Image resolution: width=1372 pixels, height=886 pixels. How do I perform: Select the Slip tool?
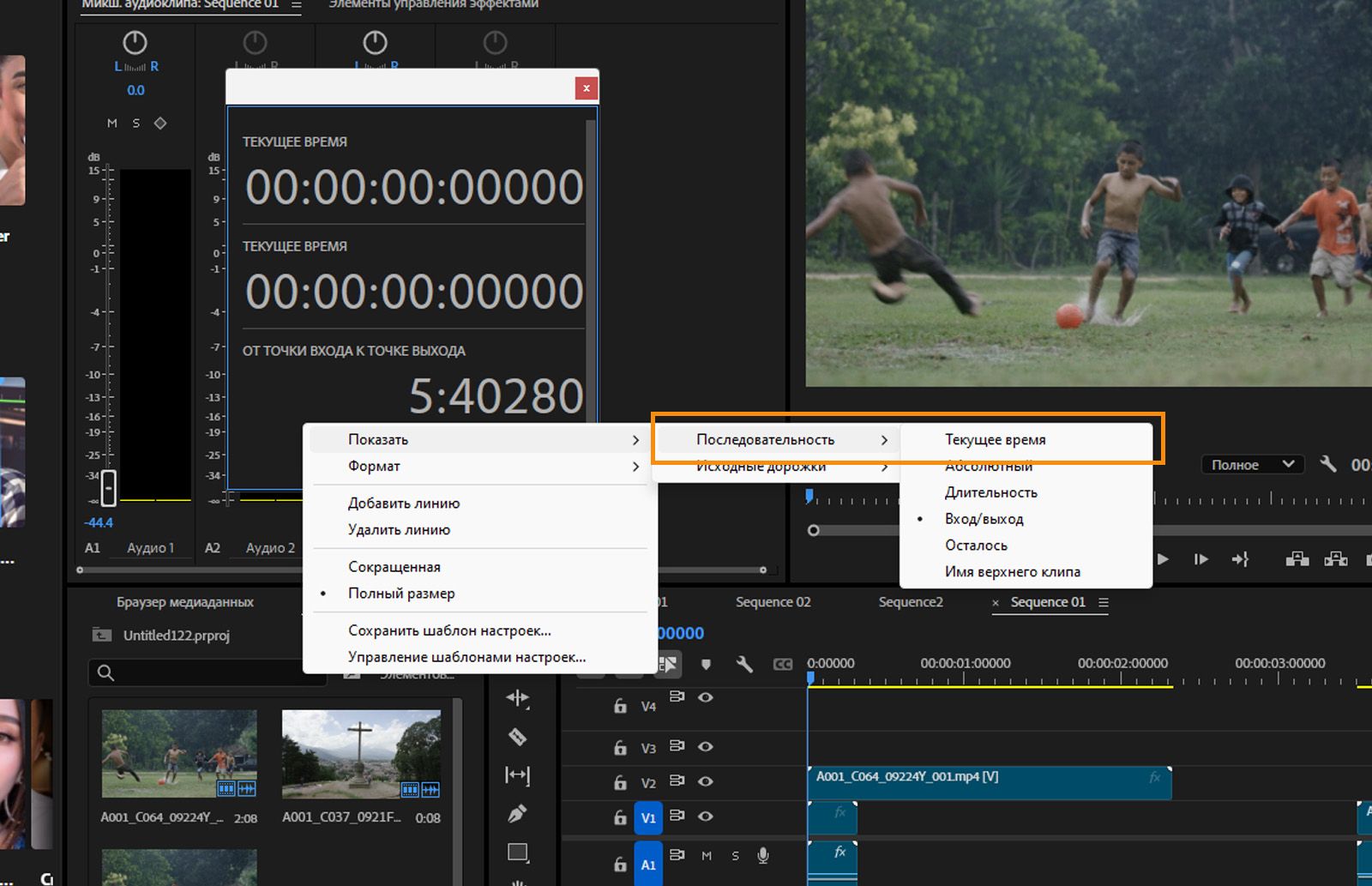[517, 775]
